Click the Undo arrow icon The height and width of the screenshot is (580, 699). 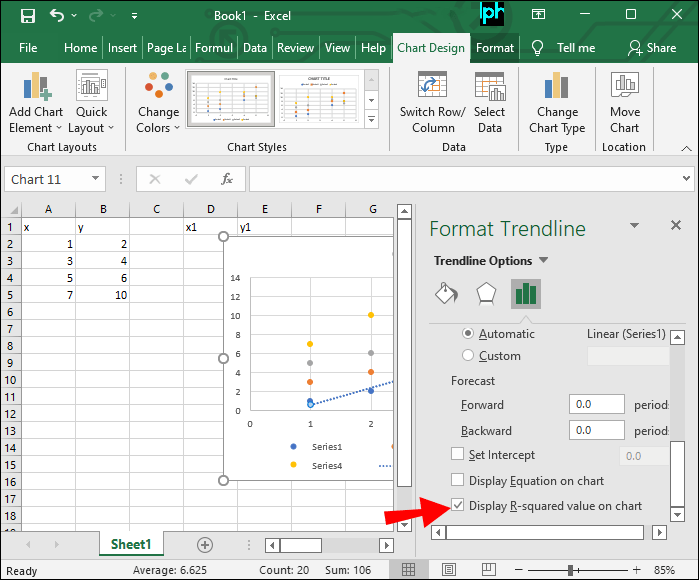(57, 16)
